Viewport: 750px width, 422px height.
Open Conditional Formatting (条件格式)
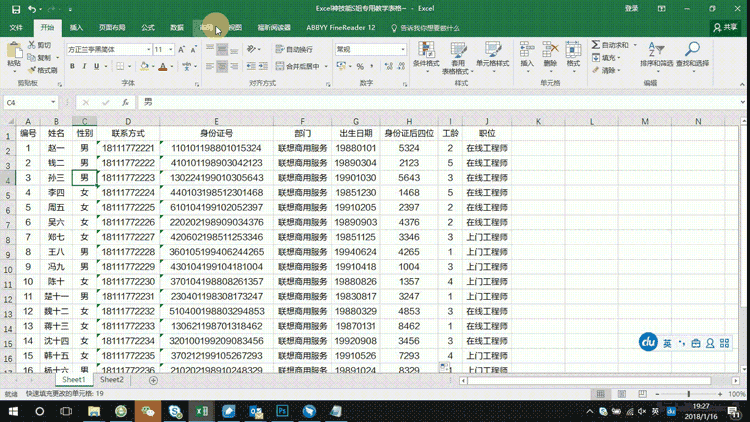(426, 56)
